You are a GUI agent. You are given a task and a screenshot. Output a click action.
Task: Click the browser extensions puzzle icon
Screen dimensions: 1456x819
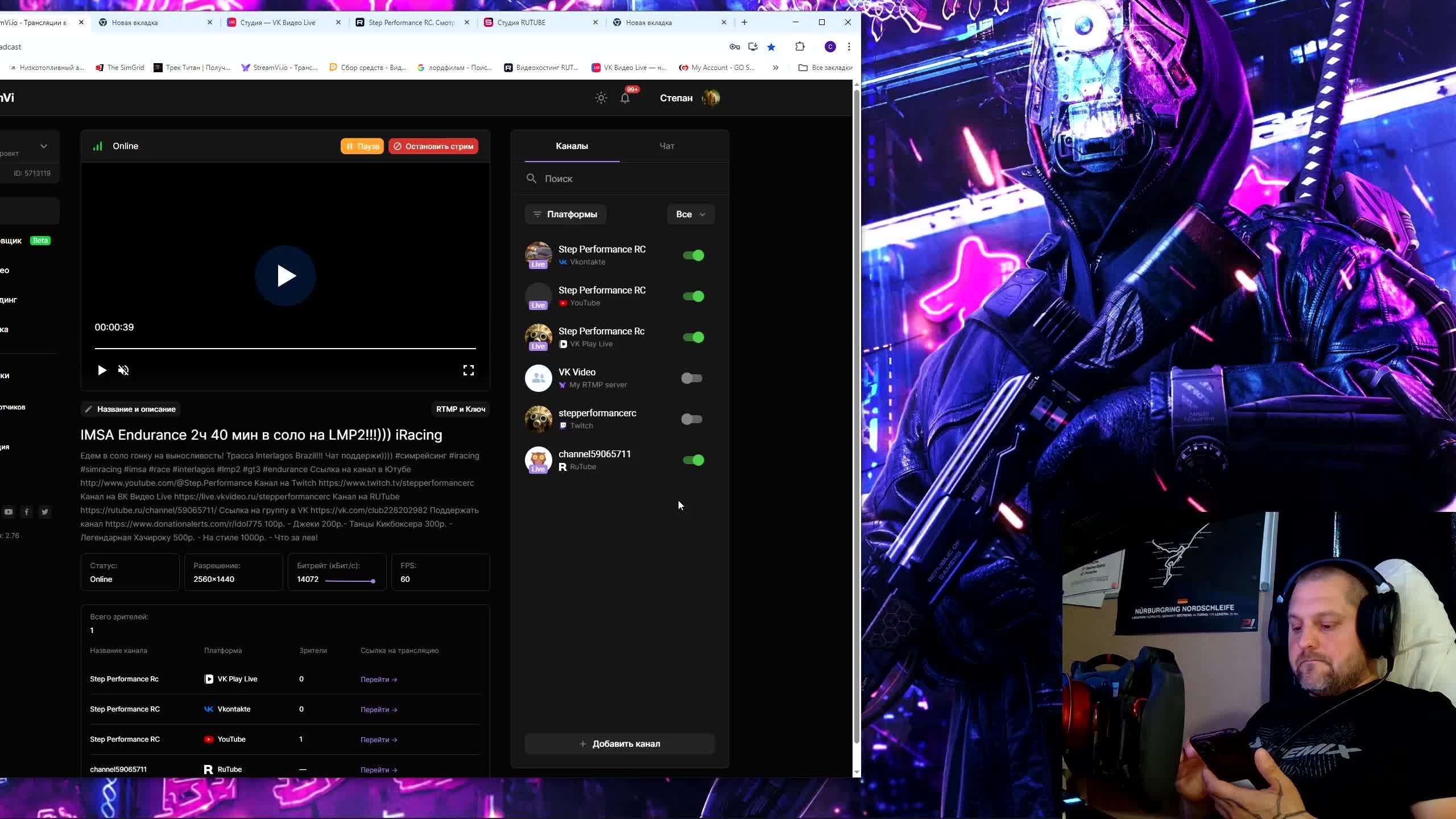[x=800, y=47]
